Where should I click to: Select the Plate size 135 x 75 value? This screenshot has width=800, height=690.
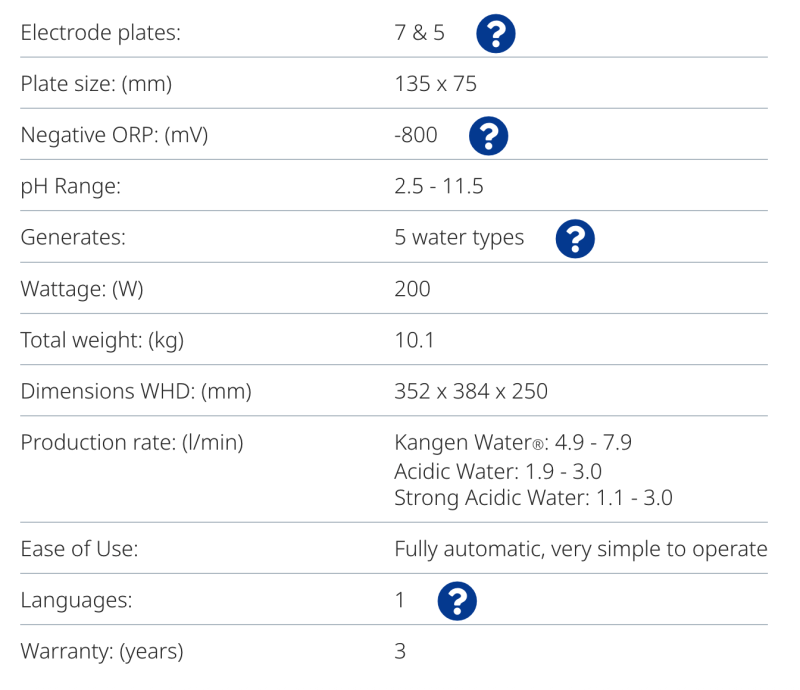(x=435, y=84)
